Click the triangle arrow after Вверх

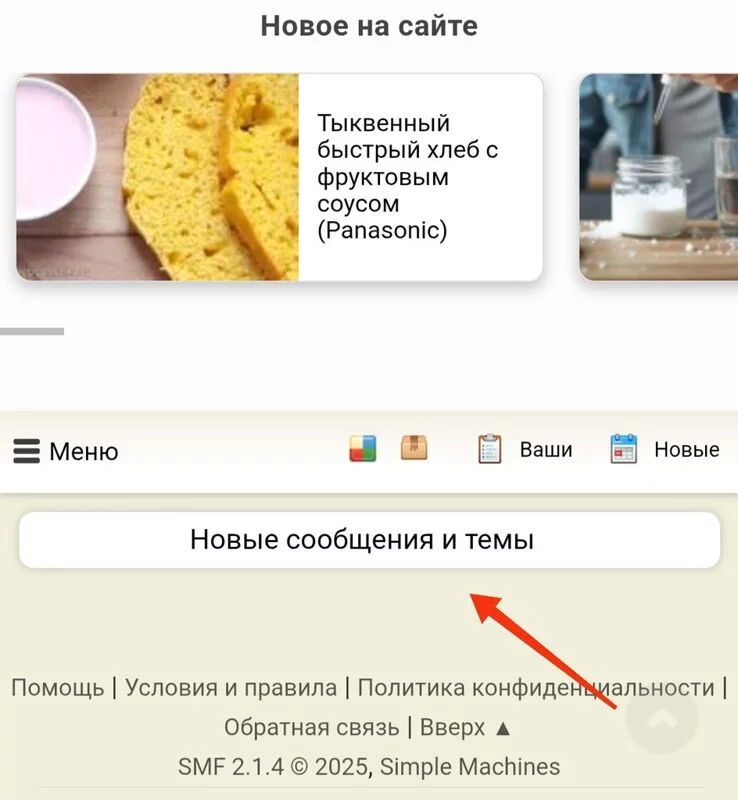(x=503, y=729)
